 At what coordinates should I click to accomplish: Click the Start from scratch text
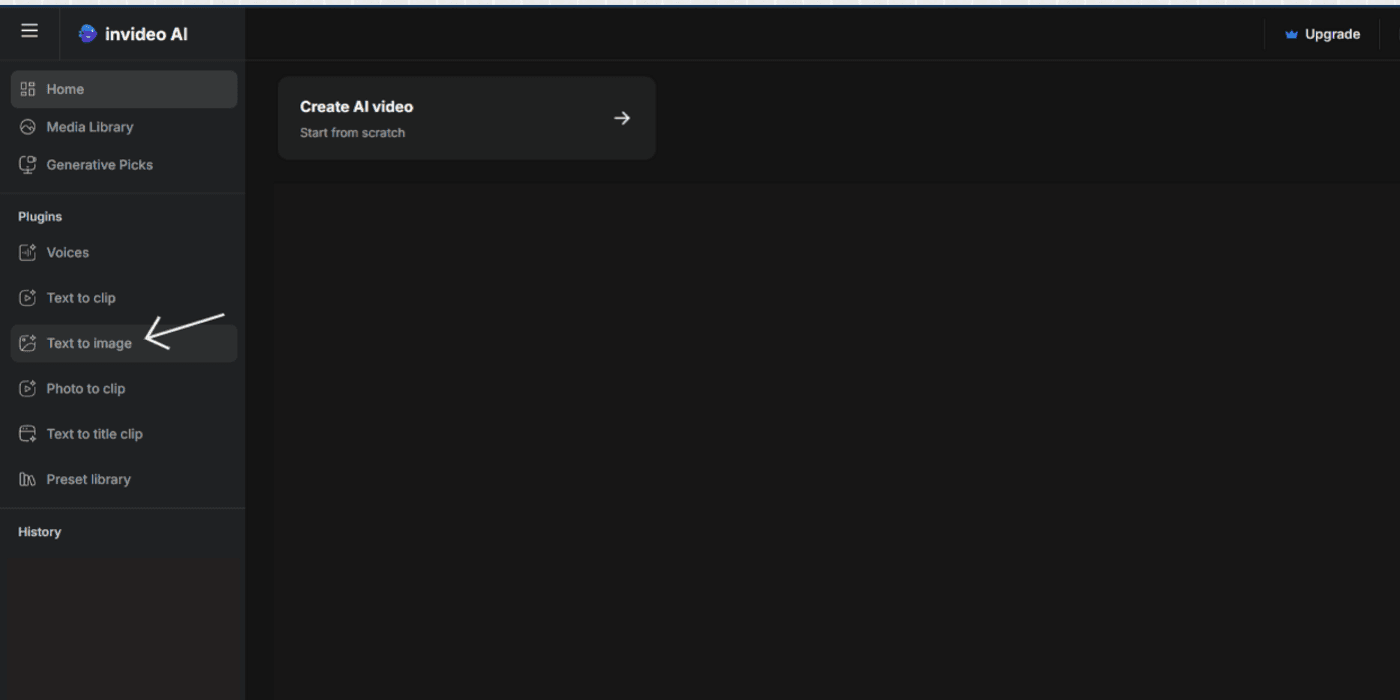click(352, 132)
